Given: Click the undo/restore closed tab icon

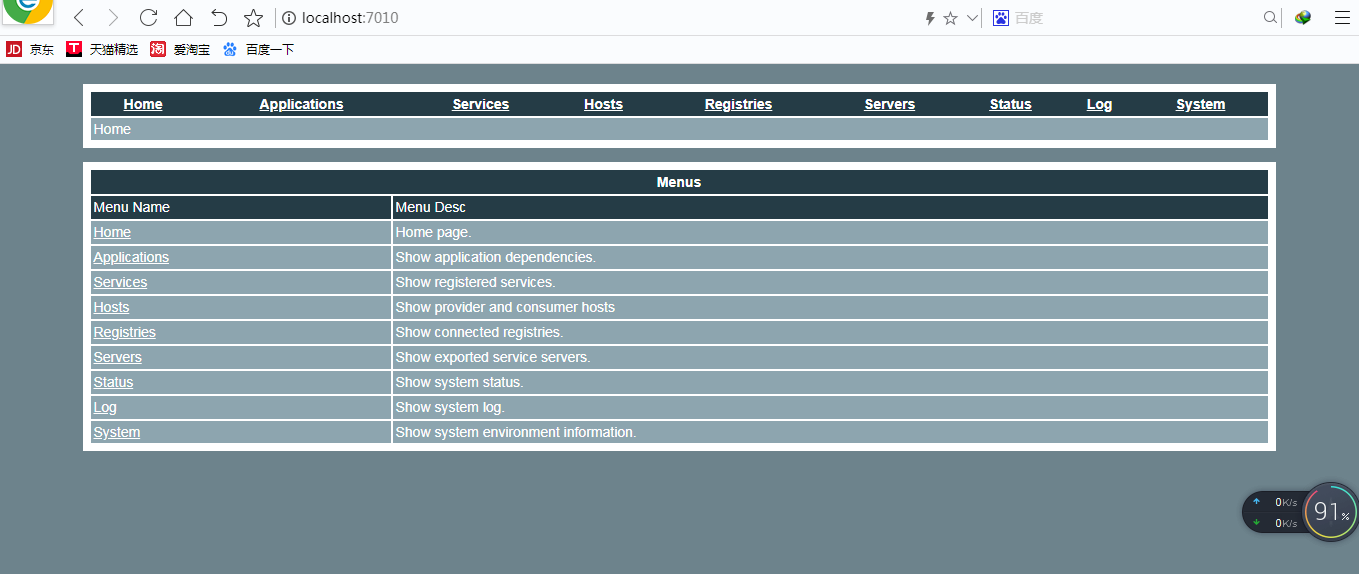Looking at the screenshot, I should pyautogui.click(x=219, y=18).
